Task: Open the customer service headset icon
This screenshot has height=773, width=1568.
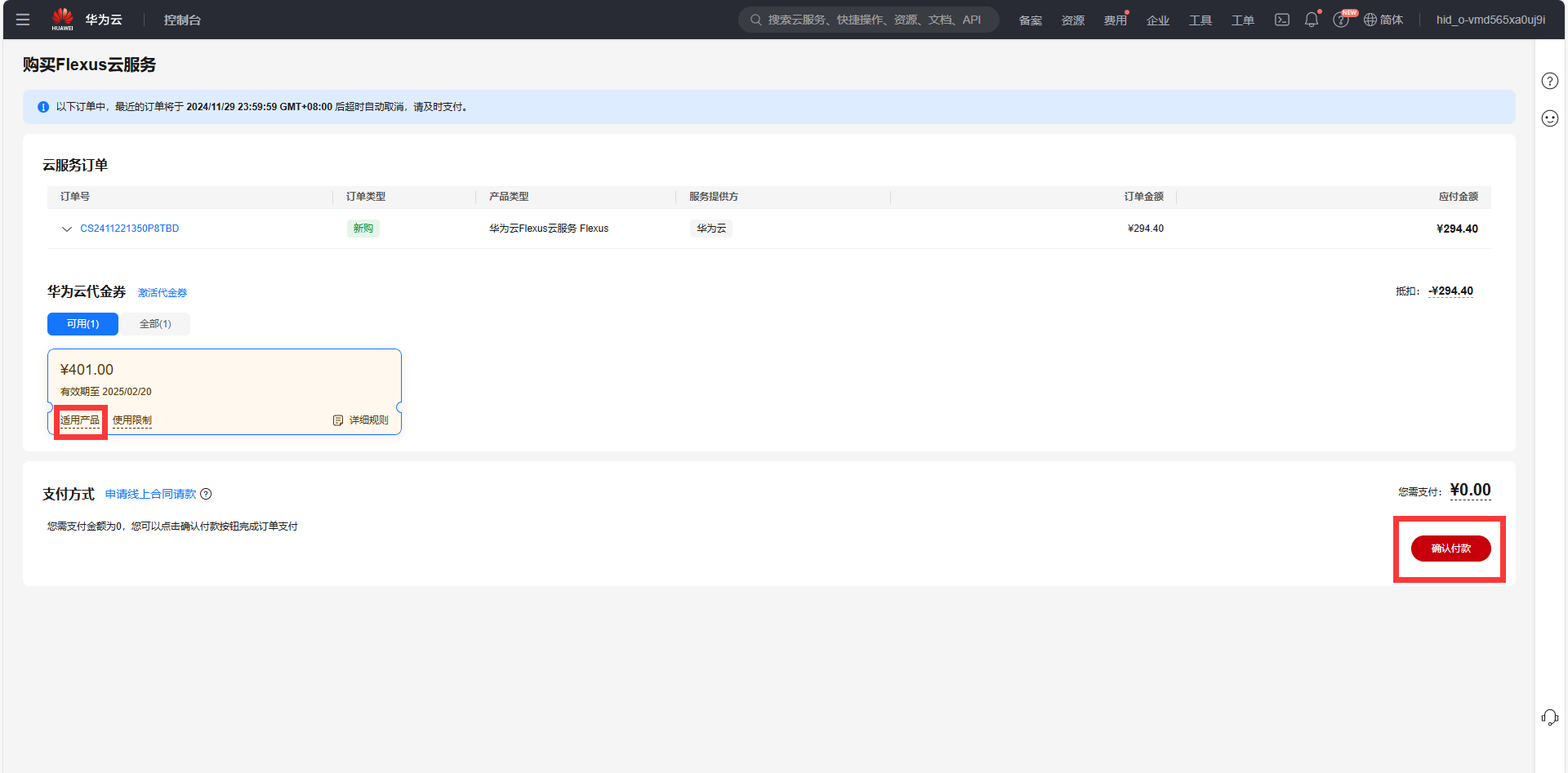Action: click(1549, 717)
